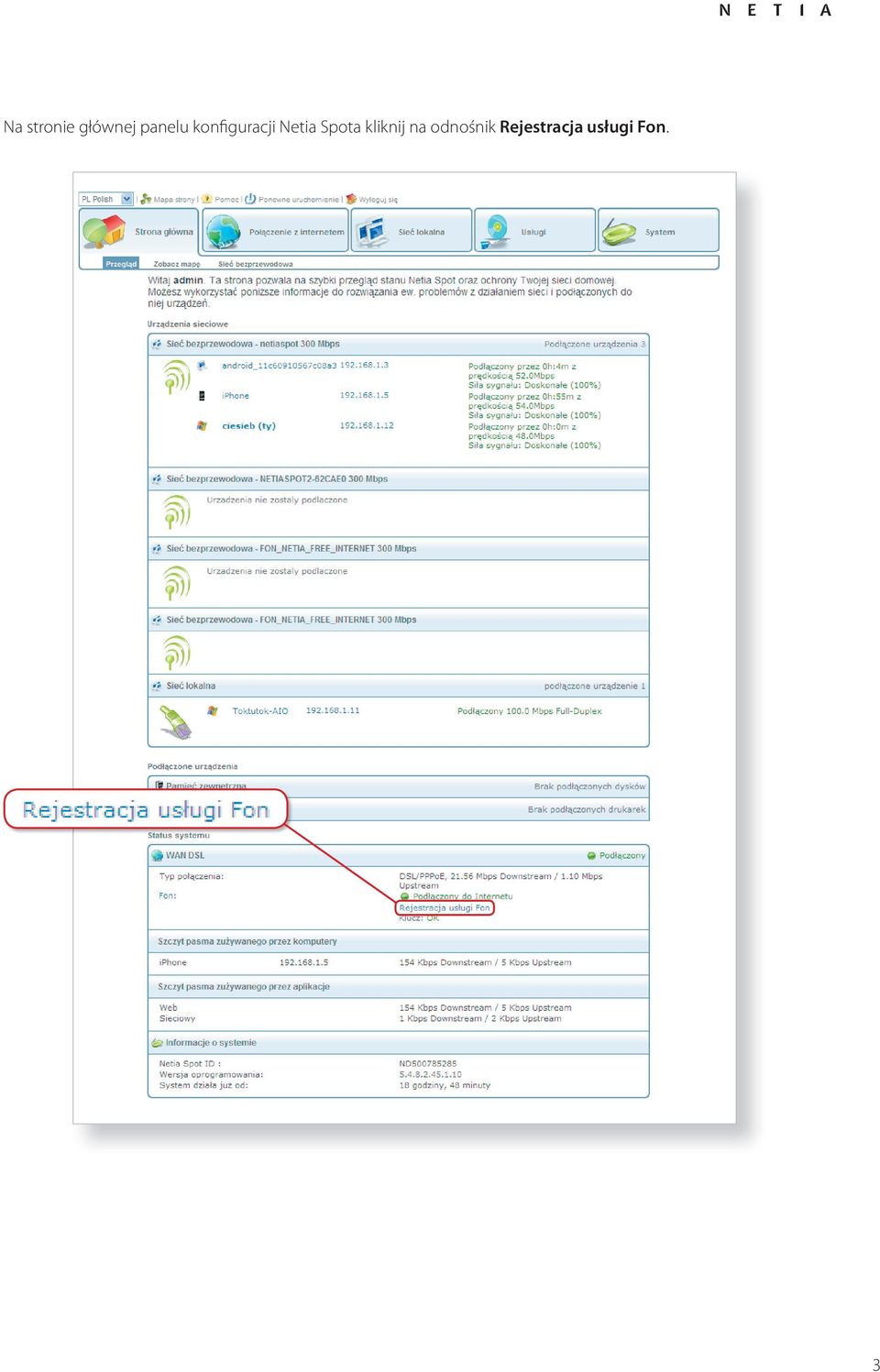Viewport: 880px width, 1372px height.
Task: Click the Windows icon next to Toktutok-AIO
Action: click(213, 711)
